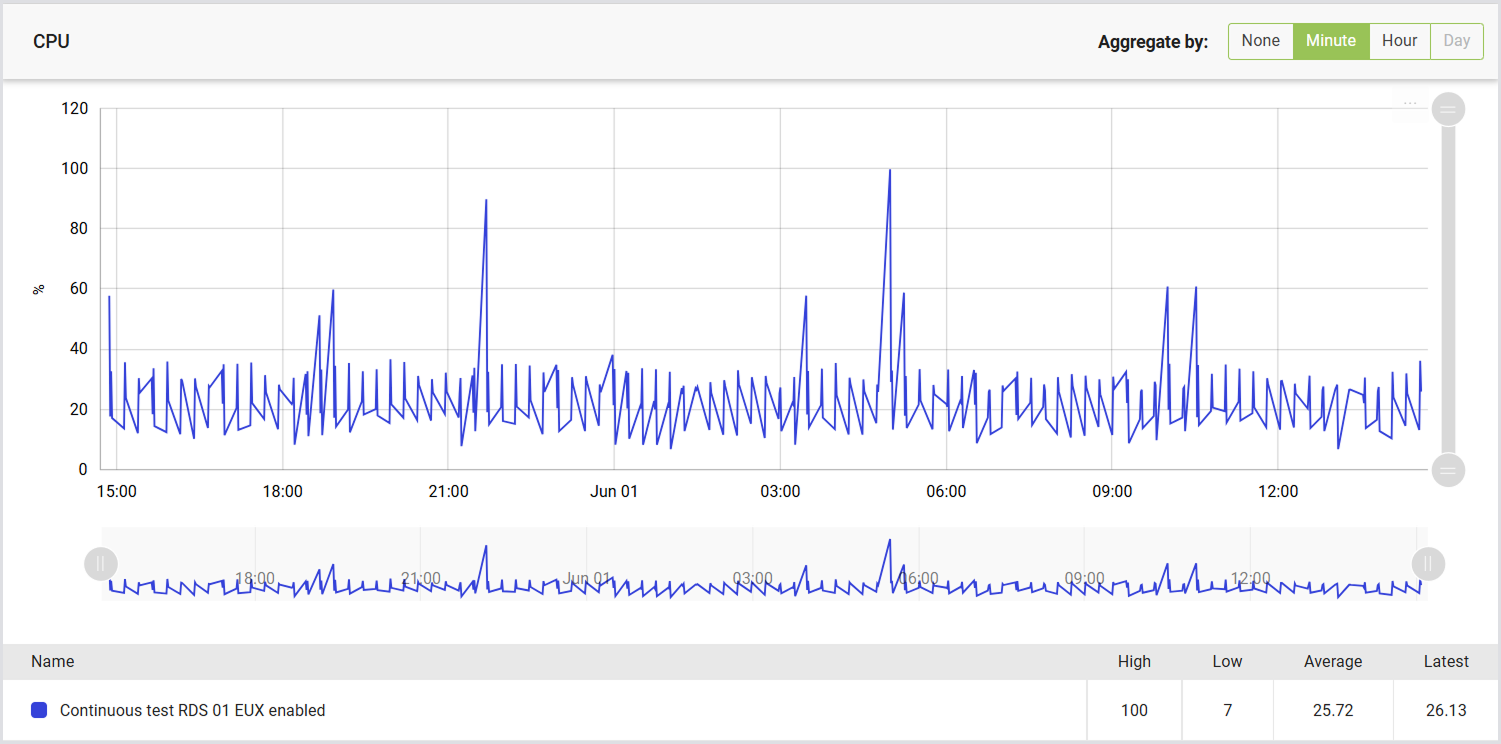Viewport: 1501px width, 744px height.
Task: Click the right range selector handle
Action: [1428, 564]
